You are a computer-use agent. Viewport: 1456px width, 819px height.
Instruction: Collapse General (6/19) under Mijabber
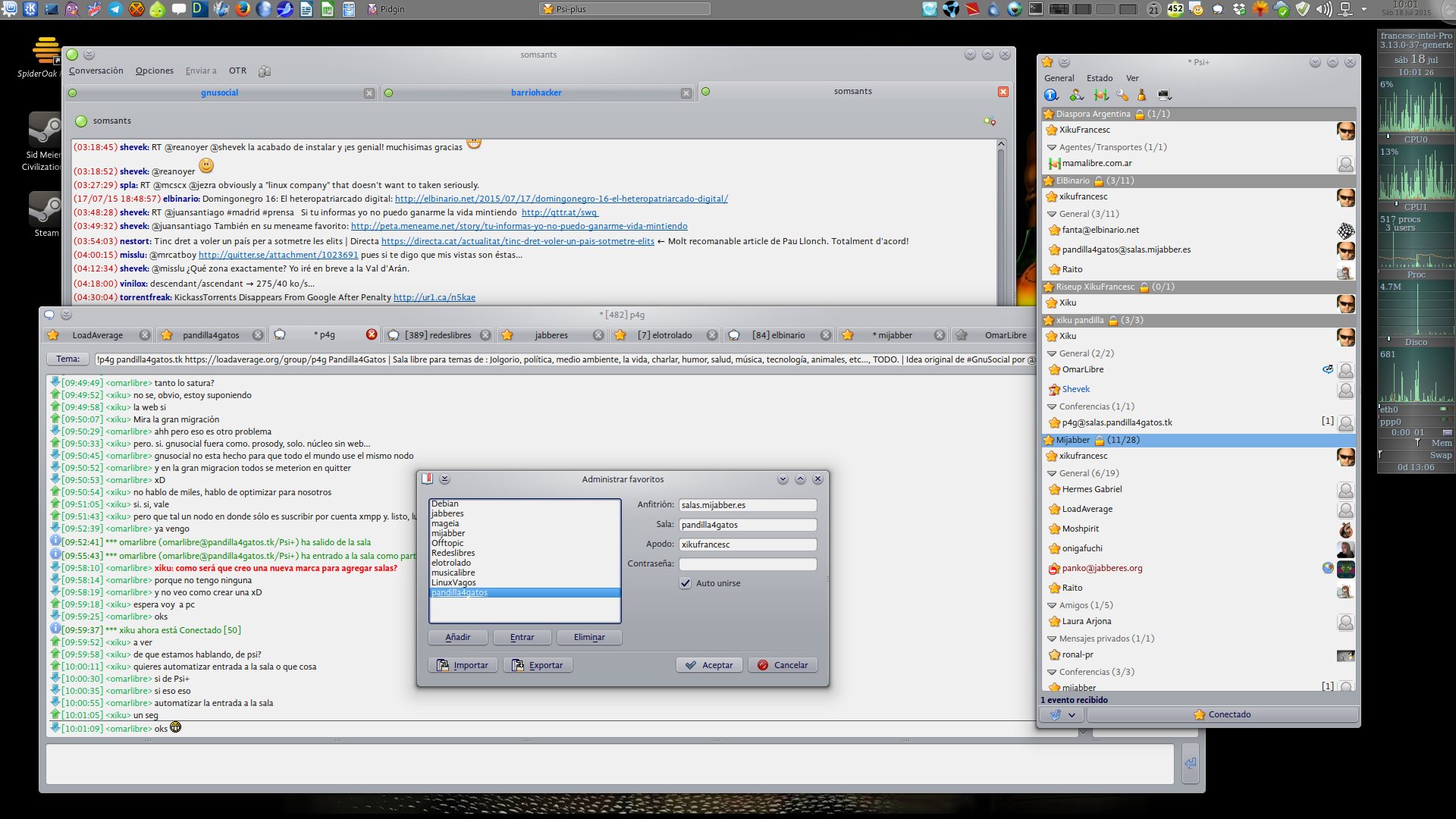click(x=1052, y=473)
